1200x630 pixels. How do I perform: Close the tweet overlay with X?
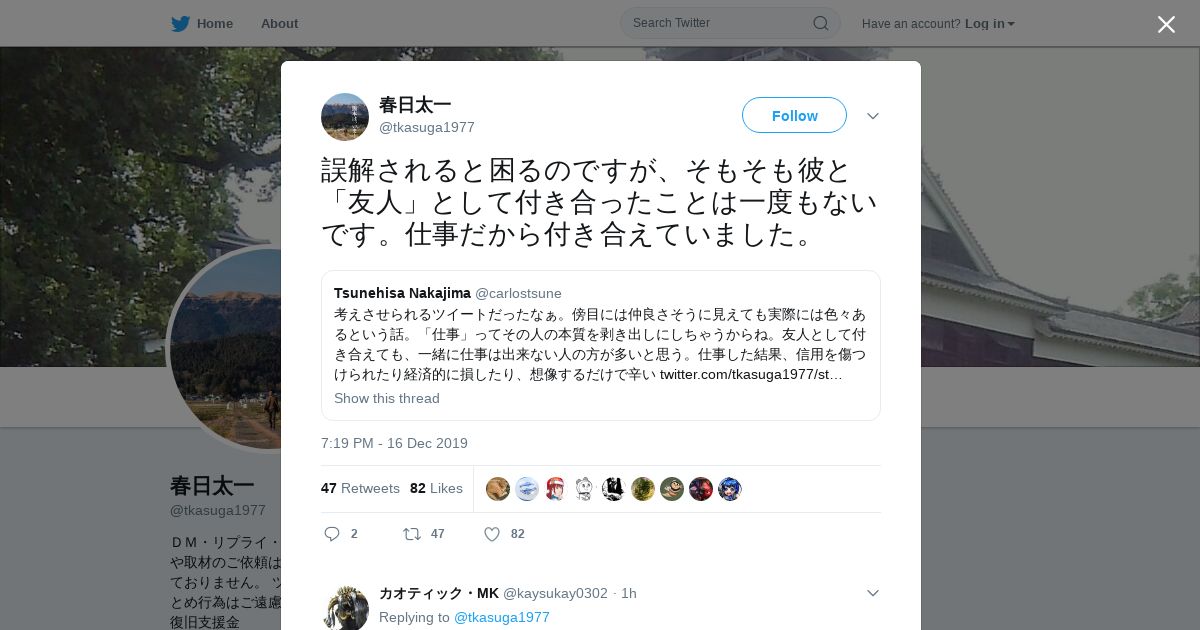[1166, 24]
